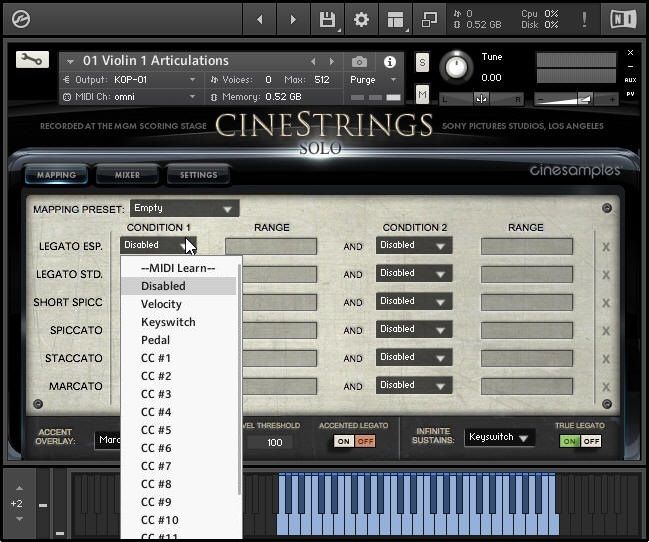Toggle the AUX sends display
The height and width of the screenshot is (542, 649).
pyautogui.click(x=630, y=80)
